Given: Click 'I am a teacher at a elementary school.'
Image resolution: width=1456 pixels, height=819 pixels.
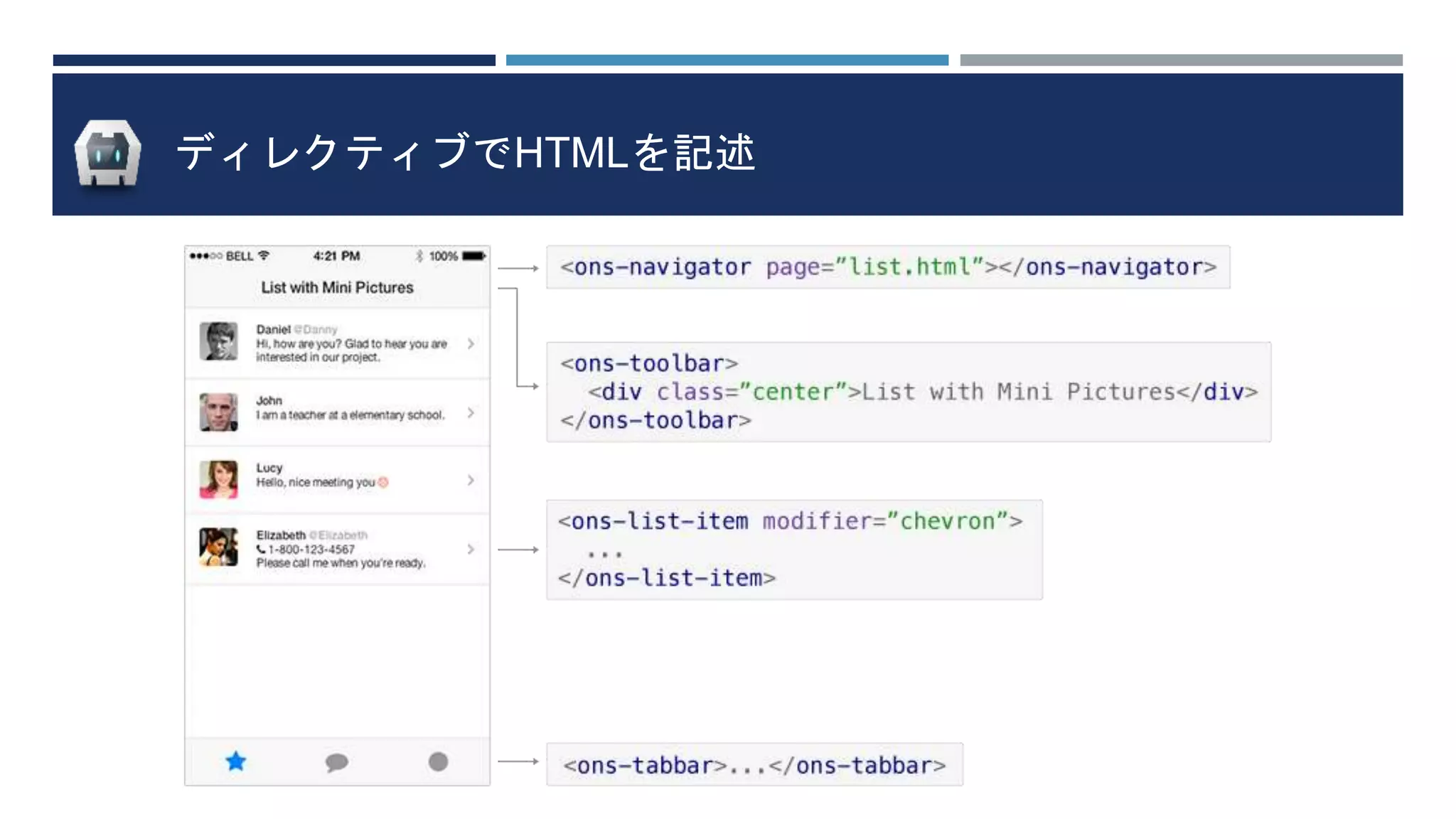Looking at the screenshot, I should 350,414.
